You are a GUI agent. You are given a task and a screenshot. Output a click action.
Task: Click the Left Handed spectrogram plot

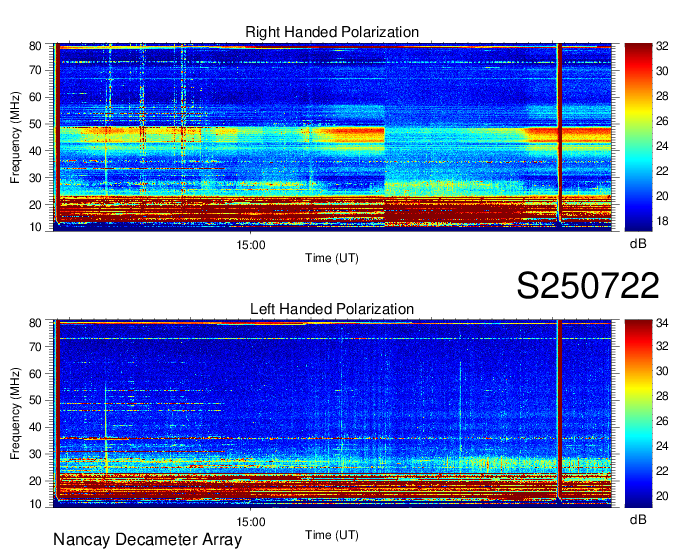click(x=332, y=414)
